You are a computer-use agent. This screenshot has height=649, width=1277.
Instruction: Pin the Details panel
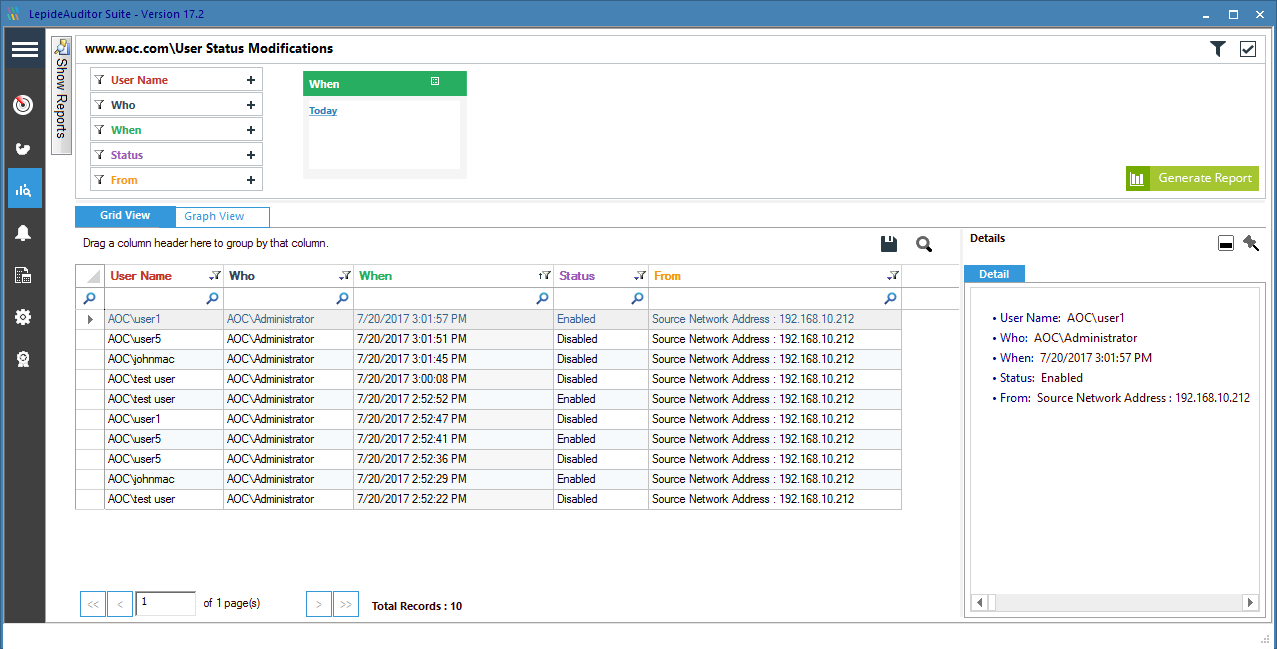click(x=1251, y=243)
